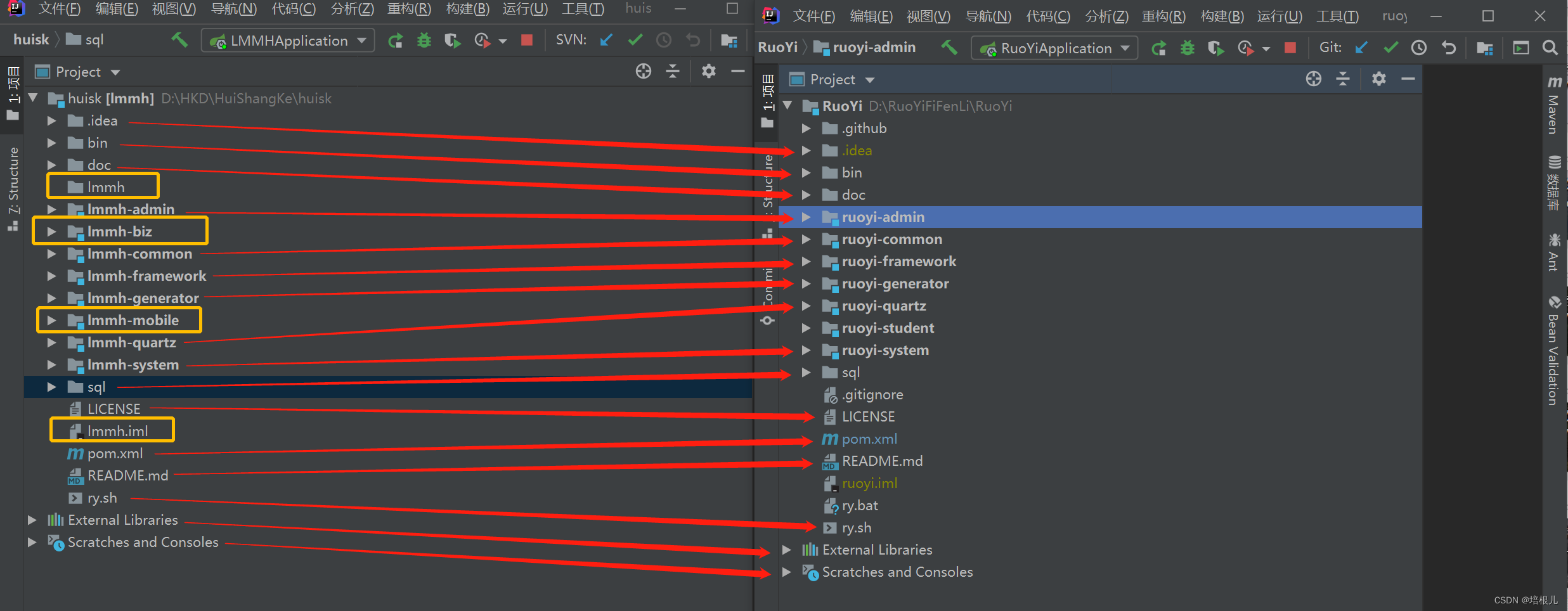The width and height of the screenshot is (1568, 611).
Task: Select ry.bat file in RuoYi tree
Action: [859, 505]
